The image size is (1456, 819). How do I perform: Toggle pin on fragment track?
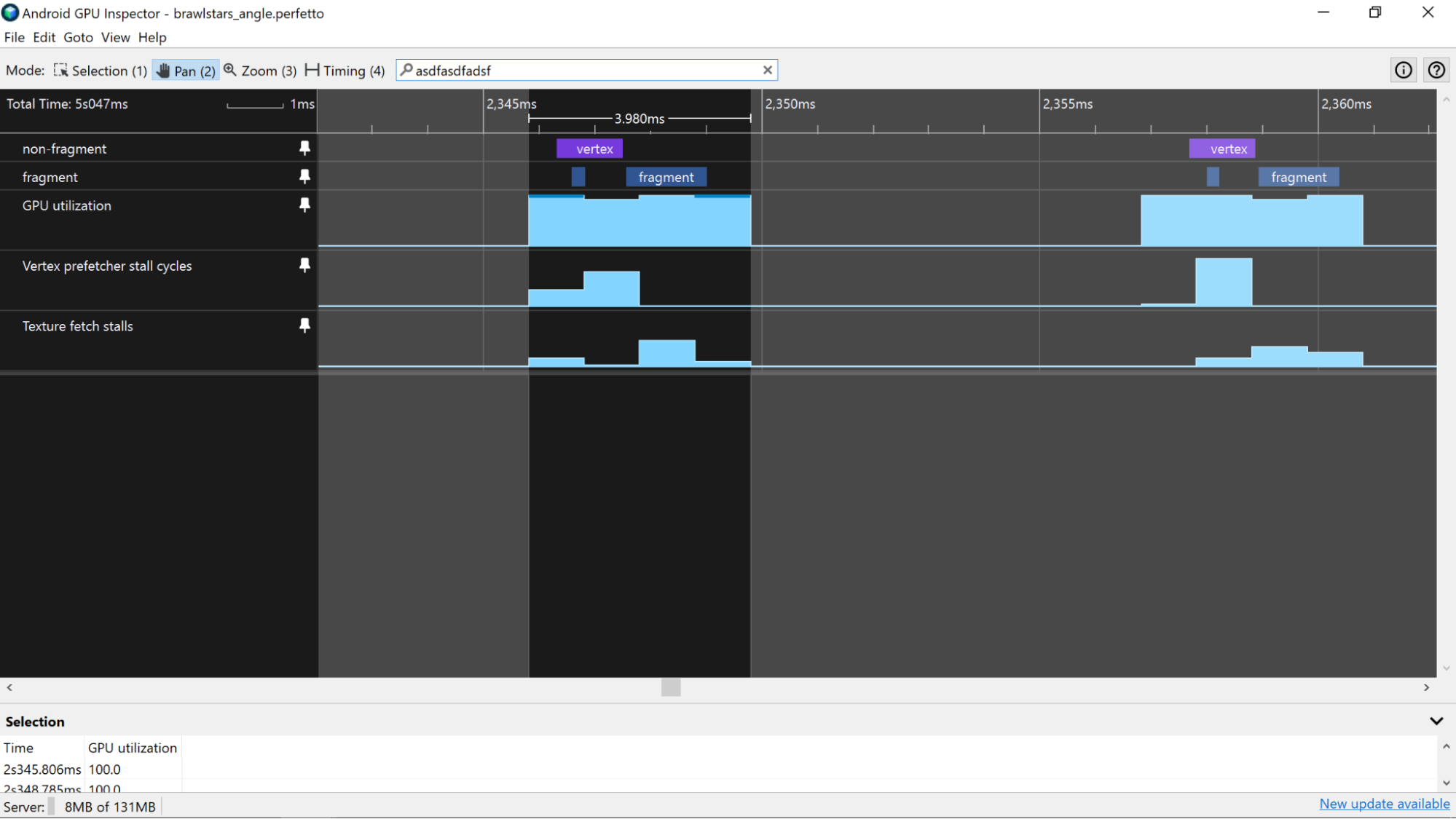pos(304,176)
